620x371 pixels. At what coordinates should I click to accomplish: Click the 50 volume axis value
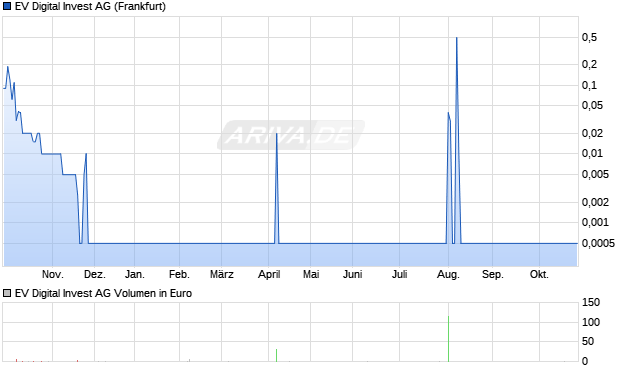pyautogui.click(x=588, y=341)
